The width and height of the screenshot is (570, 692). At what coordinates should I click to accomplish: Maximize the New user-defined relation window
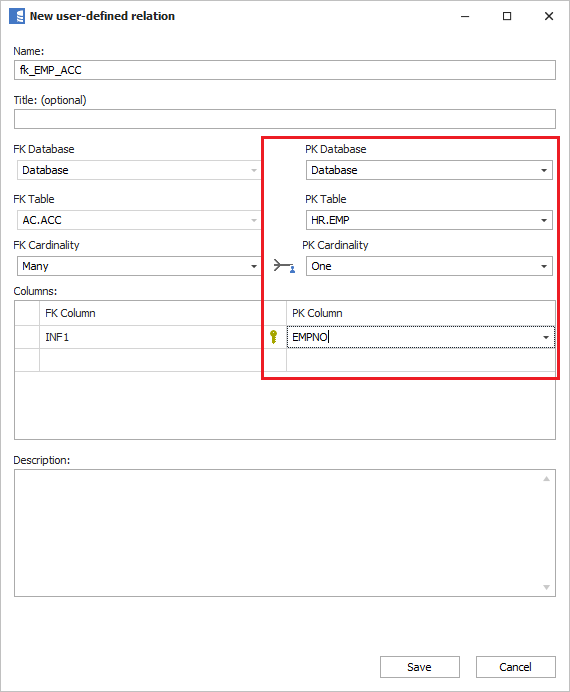click(507, 16)
